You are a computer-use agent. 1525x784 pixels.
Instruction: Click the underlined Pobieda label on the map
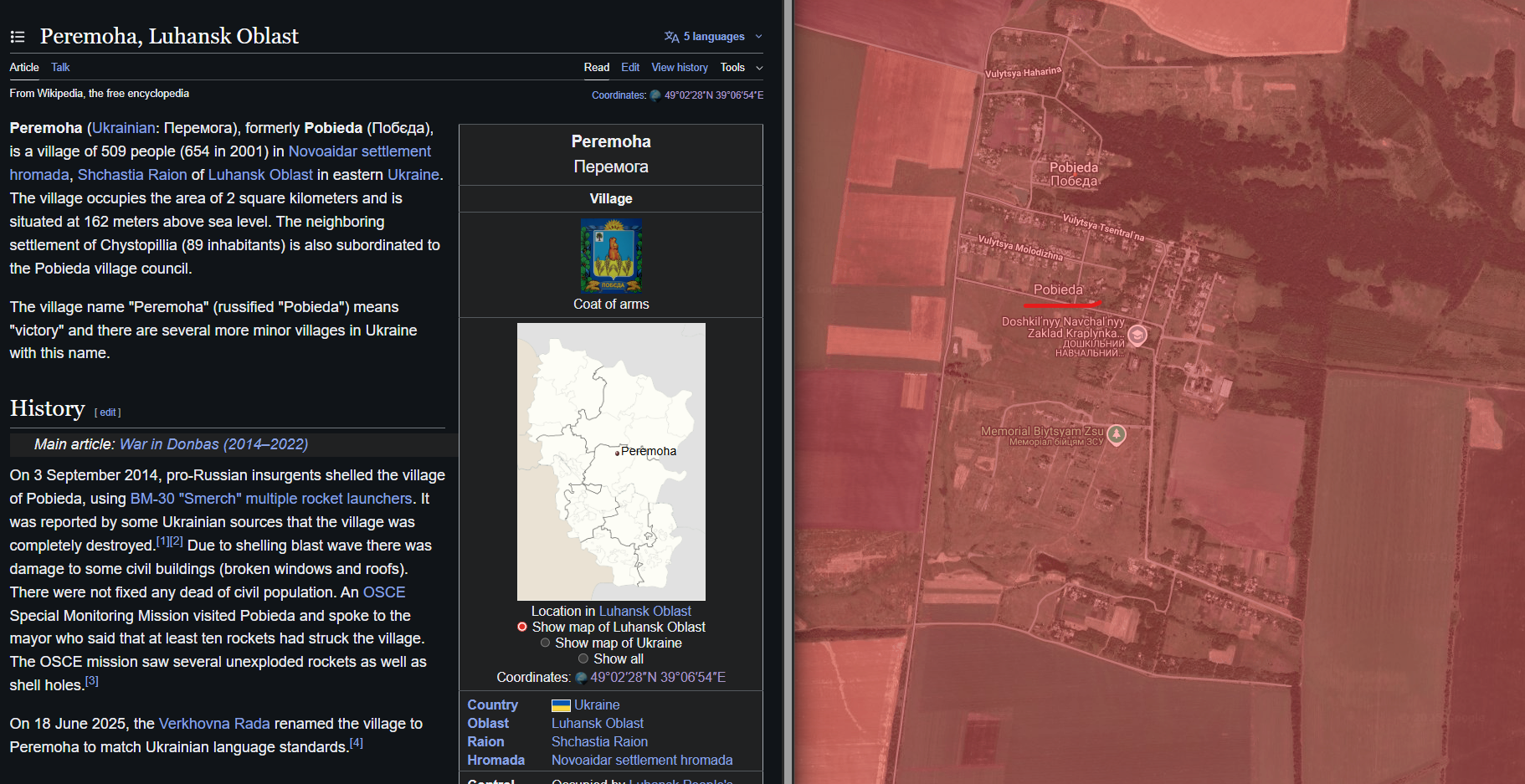[1058, 290]
